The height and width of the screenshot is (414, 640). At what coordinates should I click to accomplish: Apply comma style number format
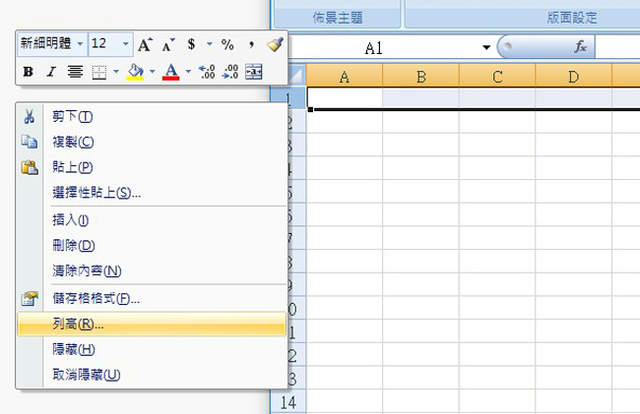pos(251,44)
